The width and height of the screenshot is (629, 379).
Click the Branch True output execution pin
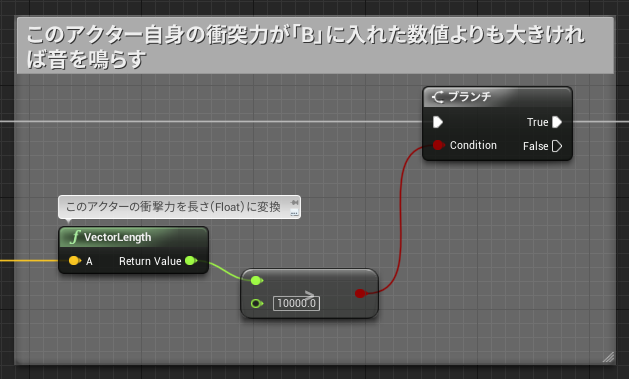coord(557,122)
